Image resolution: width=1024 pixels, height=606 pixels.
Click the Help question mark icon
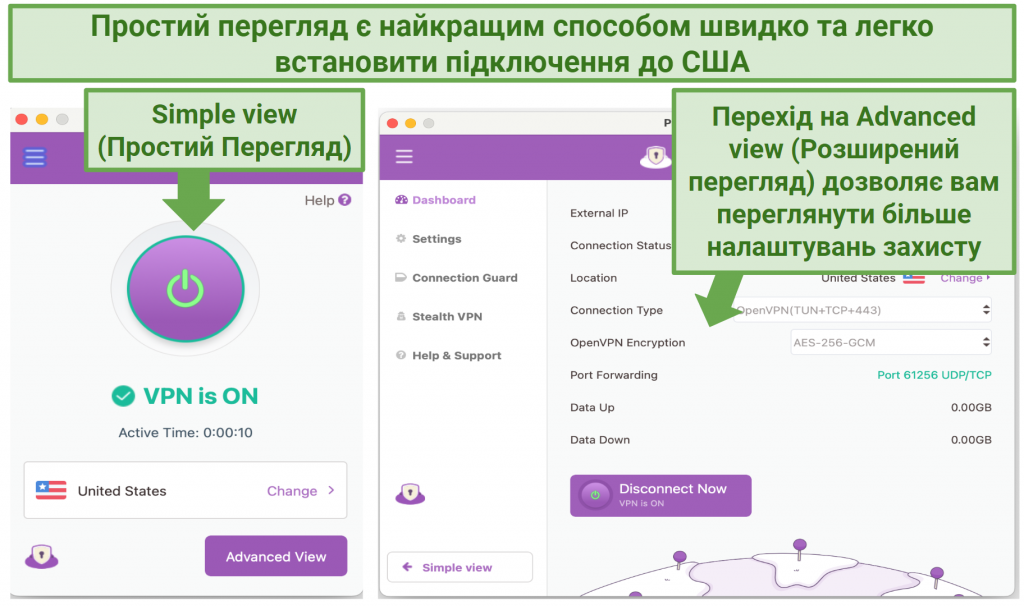point(347,200)
